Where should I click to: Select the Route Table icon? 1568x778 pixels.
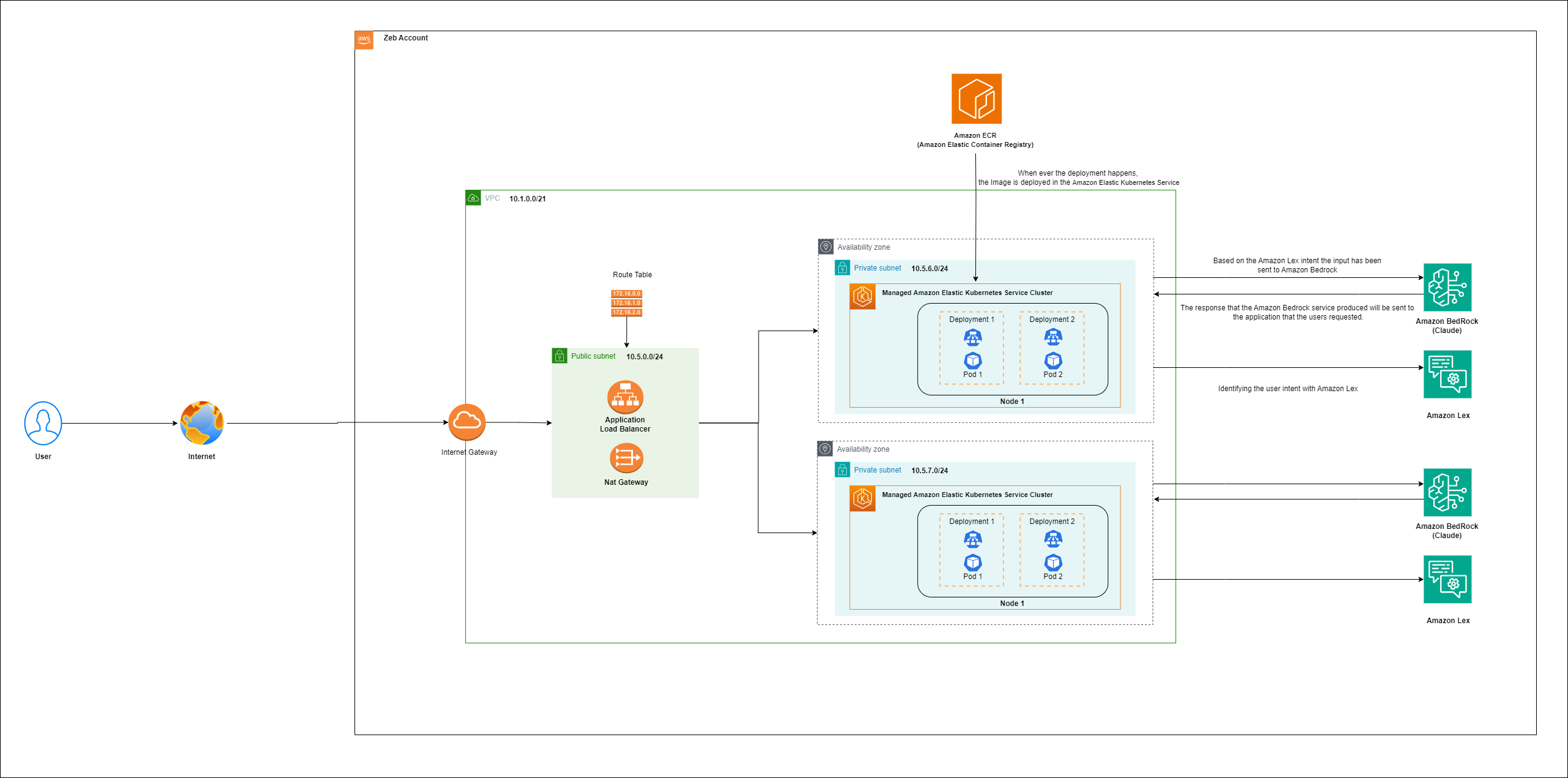pyautogui.click(x=626, y=303)
